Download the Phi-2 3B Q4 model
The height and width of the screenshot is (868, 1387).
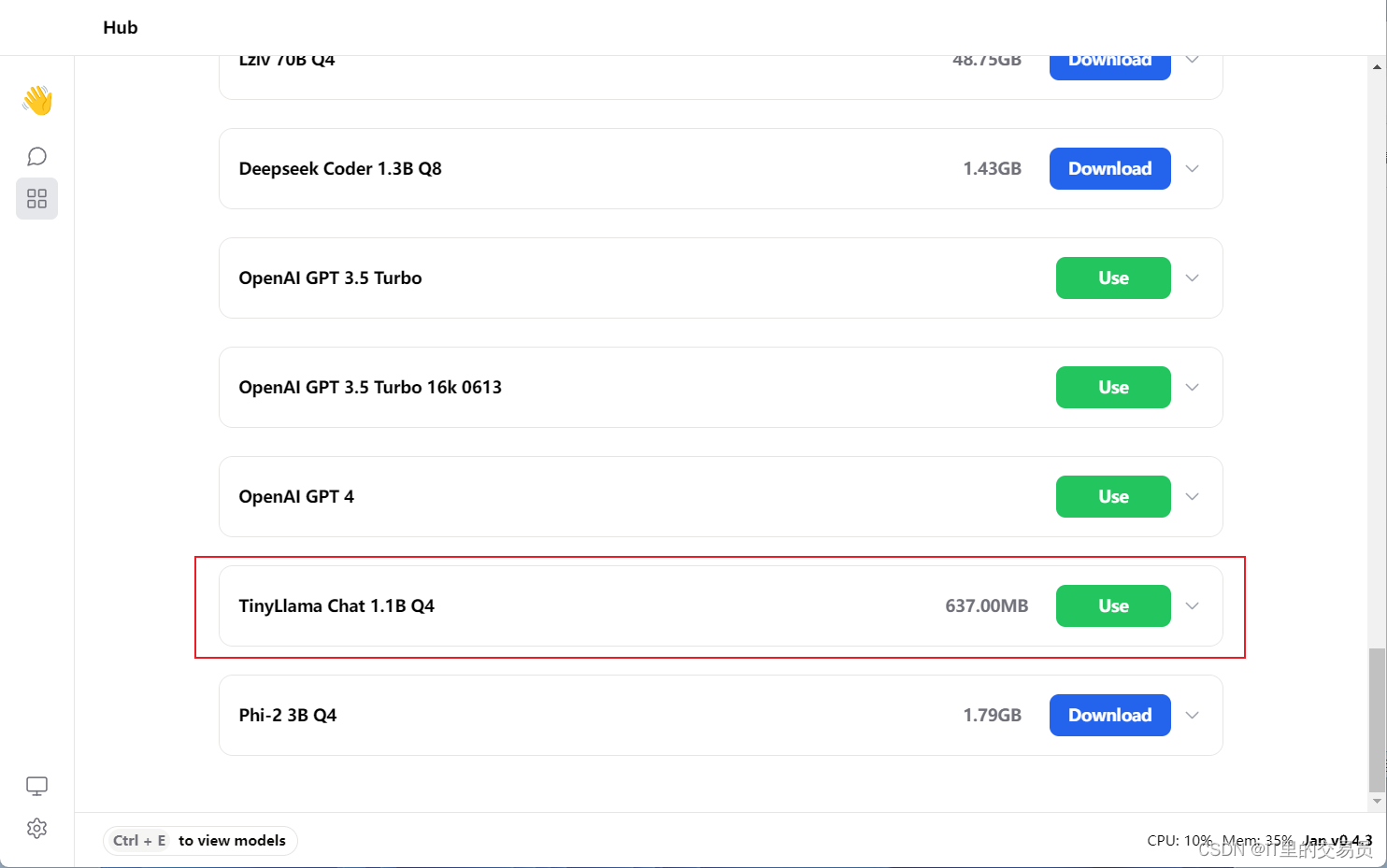click(1109, 715)
